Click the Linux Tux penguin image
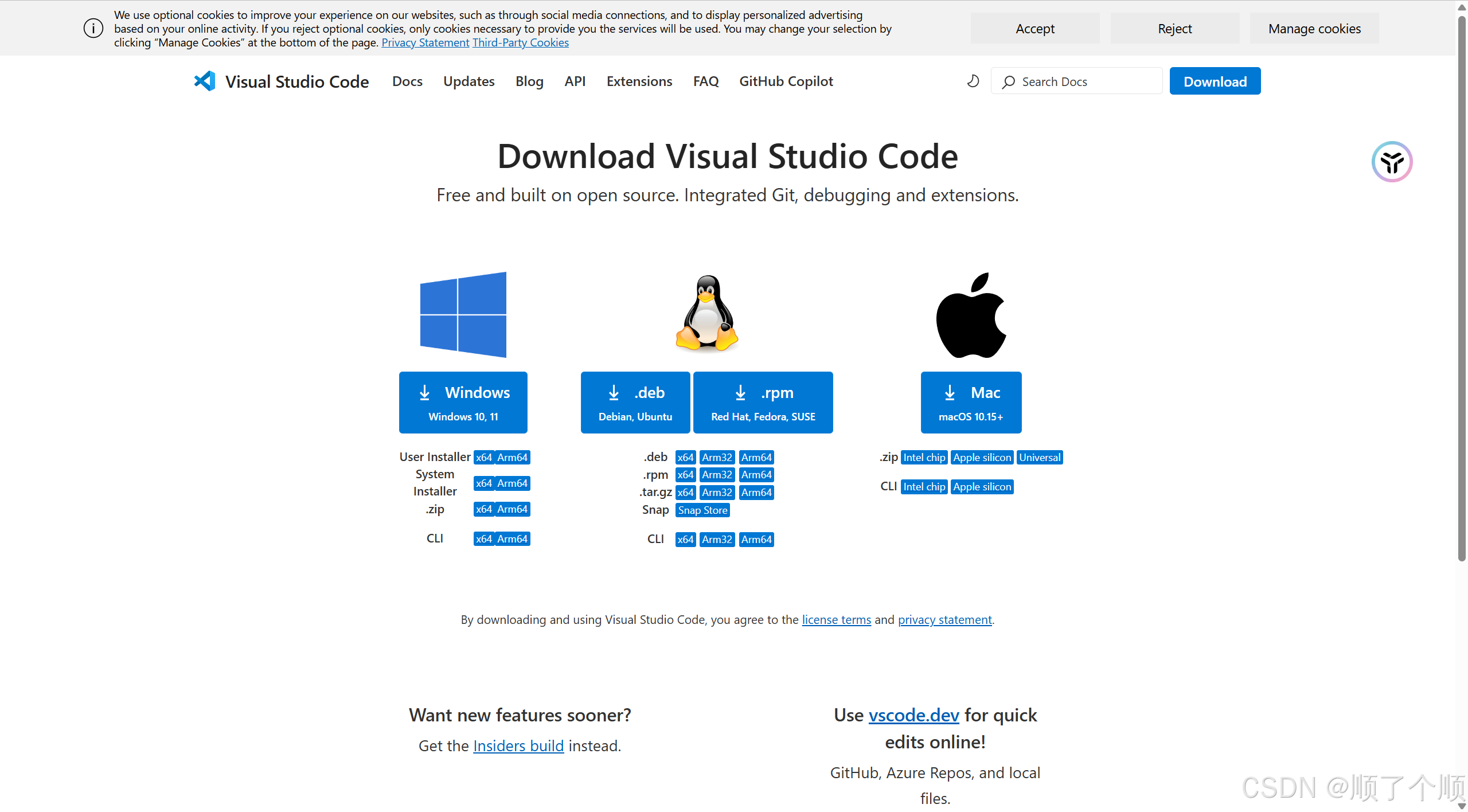 707,313
